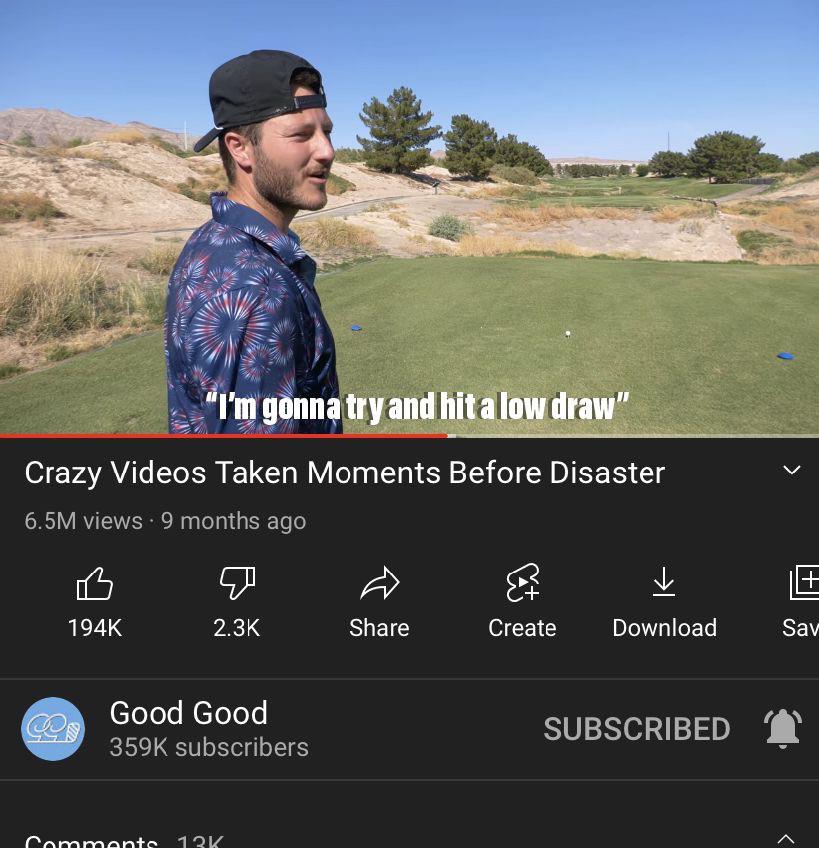Toggle the notification bell for Good Good

point(783,728)
